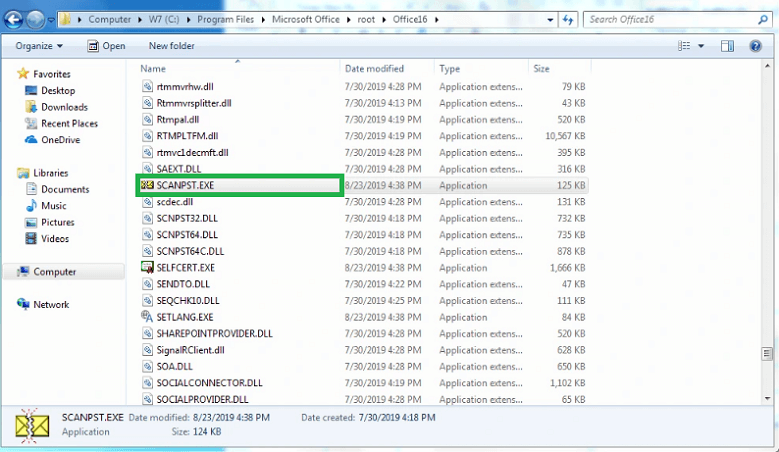Screen dimensions: 779x452
Task: Open Favorites star in the navigation pane
Action: [x=23, y=74]
